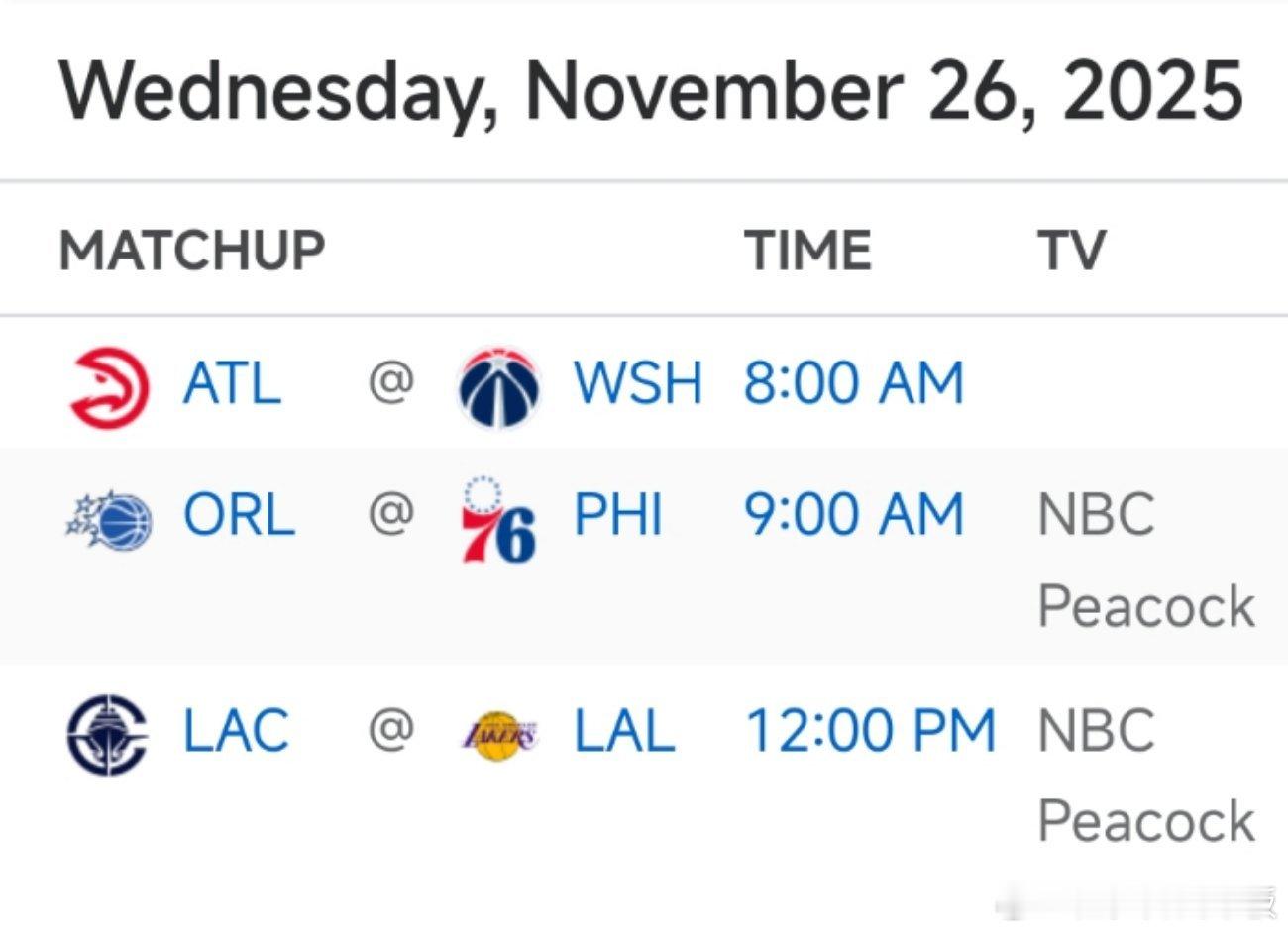Open the ATL team link

pyautogui.click(x=232, y=384)
